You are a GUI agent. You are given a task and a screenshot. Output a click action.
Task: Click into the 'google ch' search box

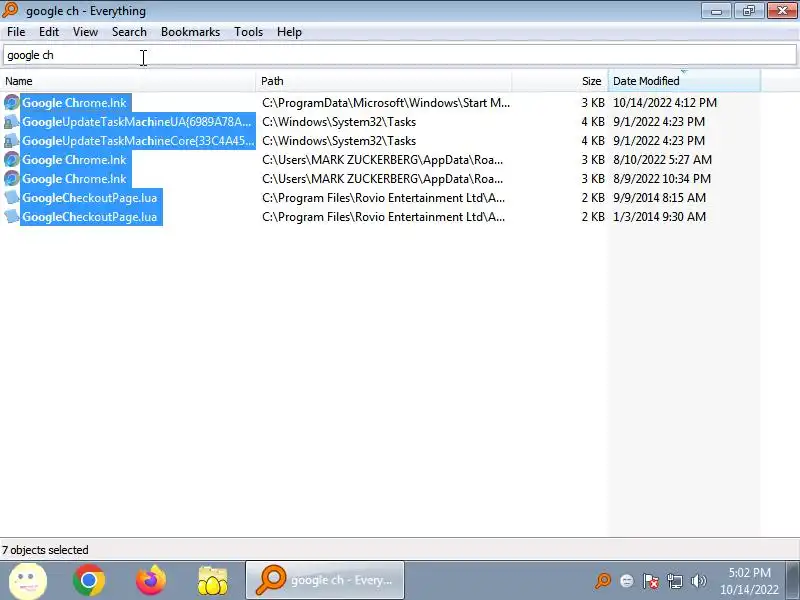[400, 55]
